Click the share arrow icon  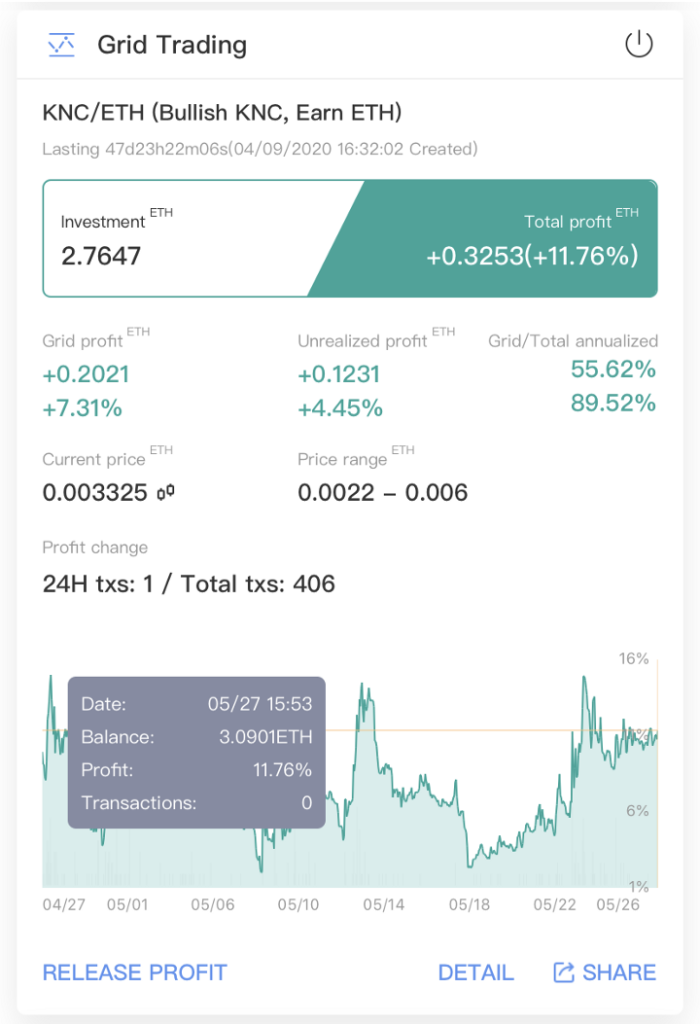(x=564, y=972)
